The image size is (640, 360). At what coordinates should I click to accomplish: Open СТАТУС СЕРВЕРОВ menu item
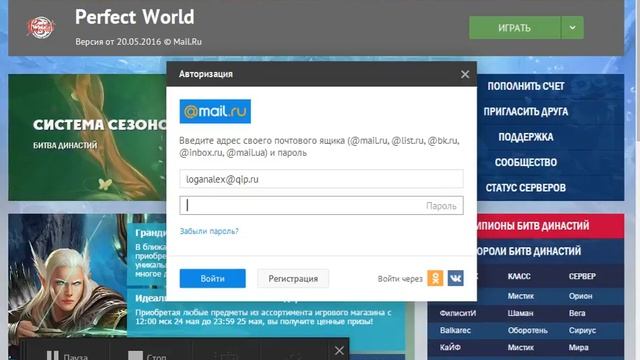tap(526, 187)
